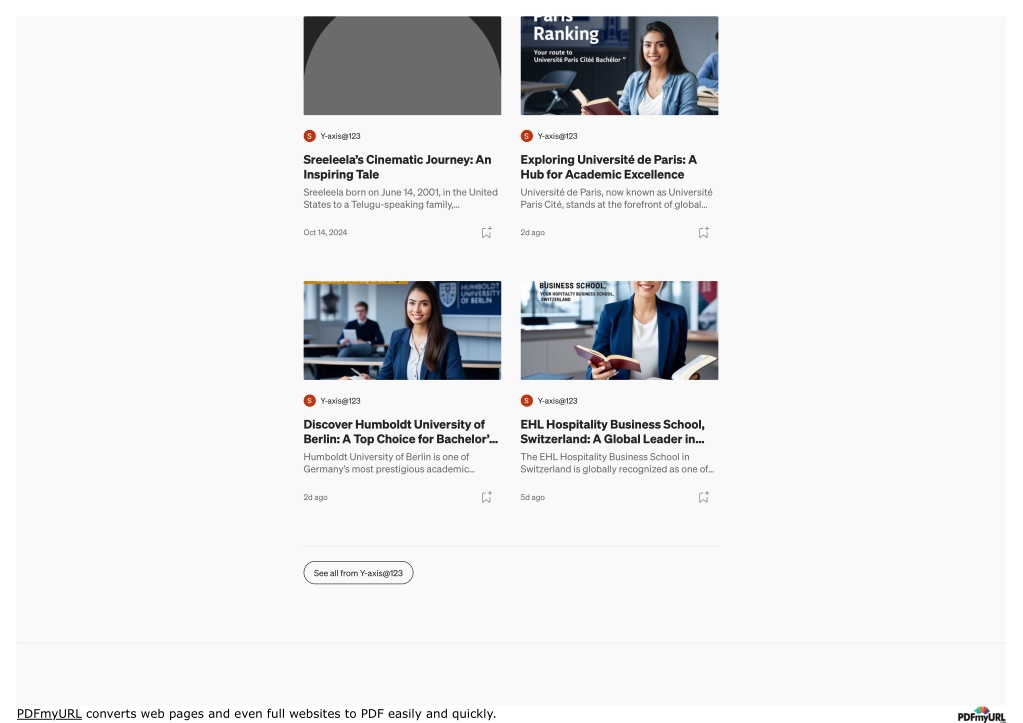
Task: Click Y-axis@123 author name above Paris article
Action: coord(557,136)
